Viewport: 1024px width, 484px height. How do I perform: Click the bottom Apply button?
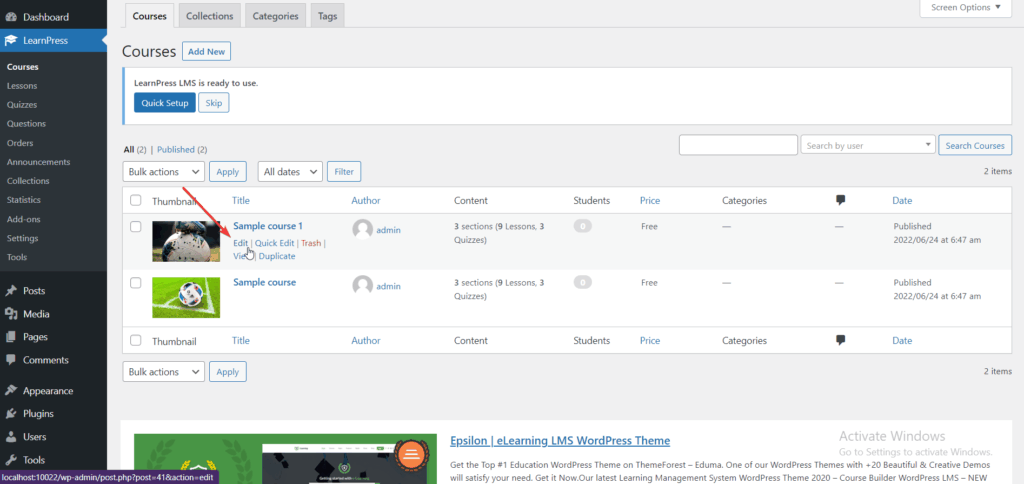[x=228, y=372]
